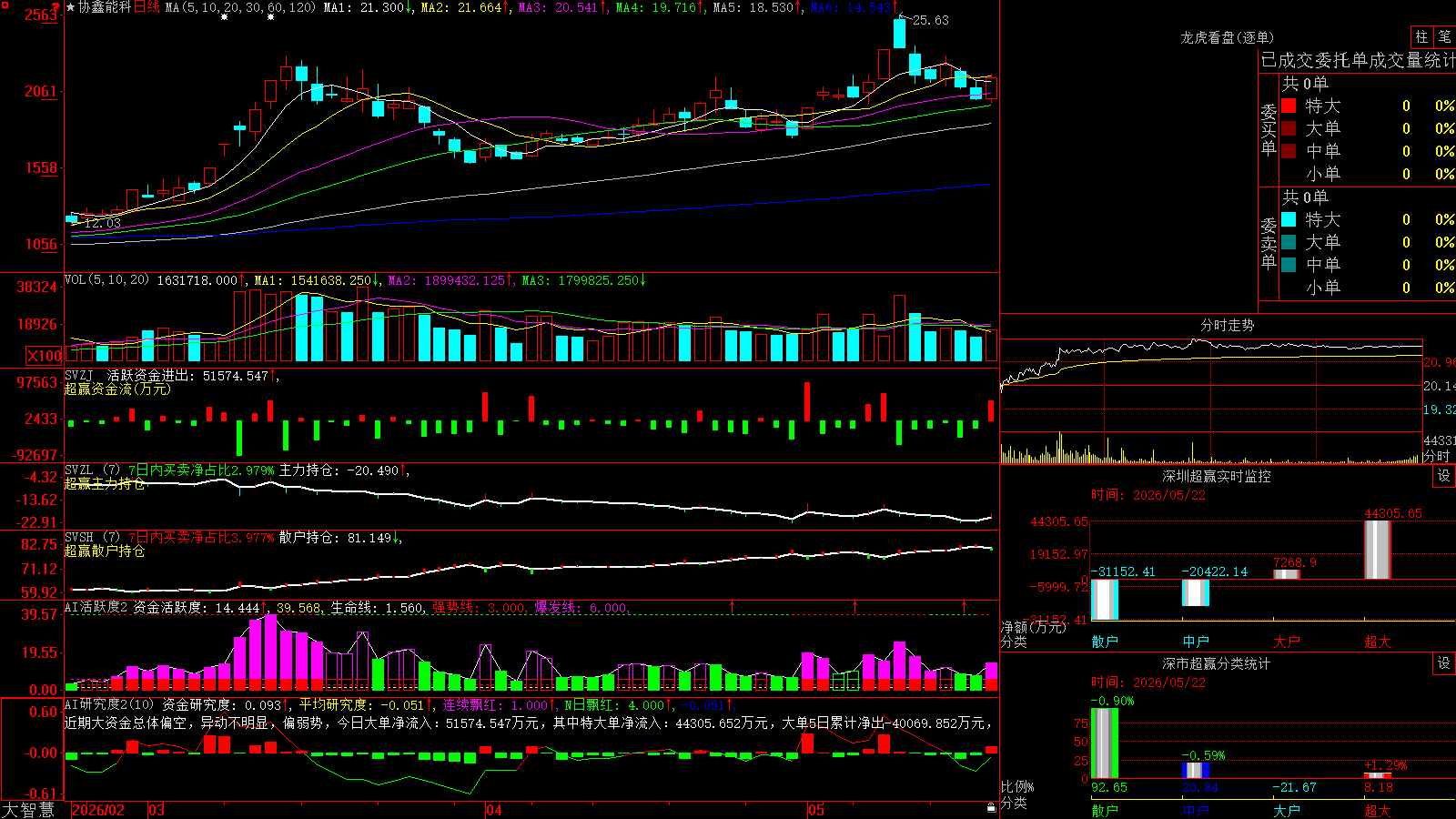Click the 2026/02 date marker on the time axis
The width and height of the screenshot is (1456, 819).
click(x=98, y=810)
